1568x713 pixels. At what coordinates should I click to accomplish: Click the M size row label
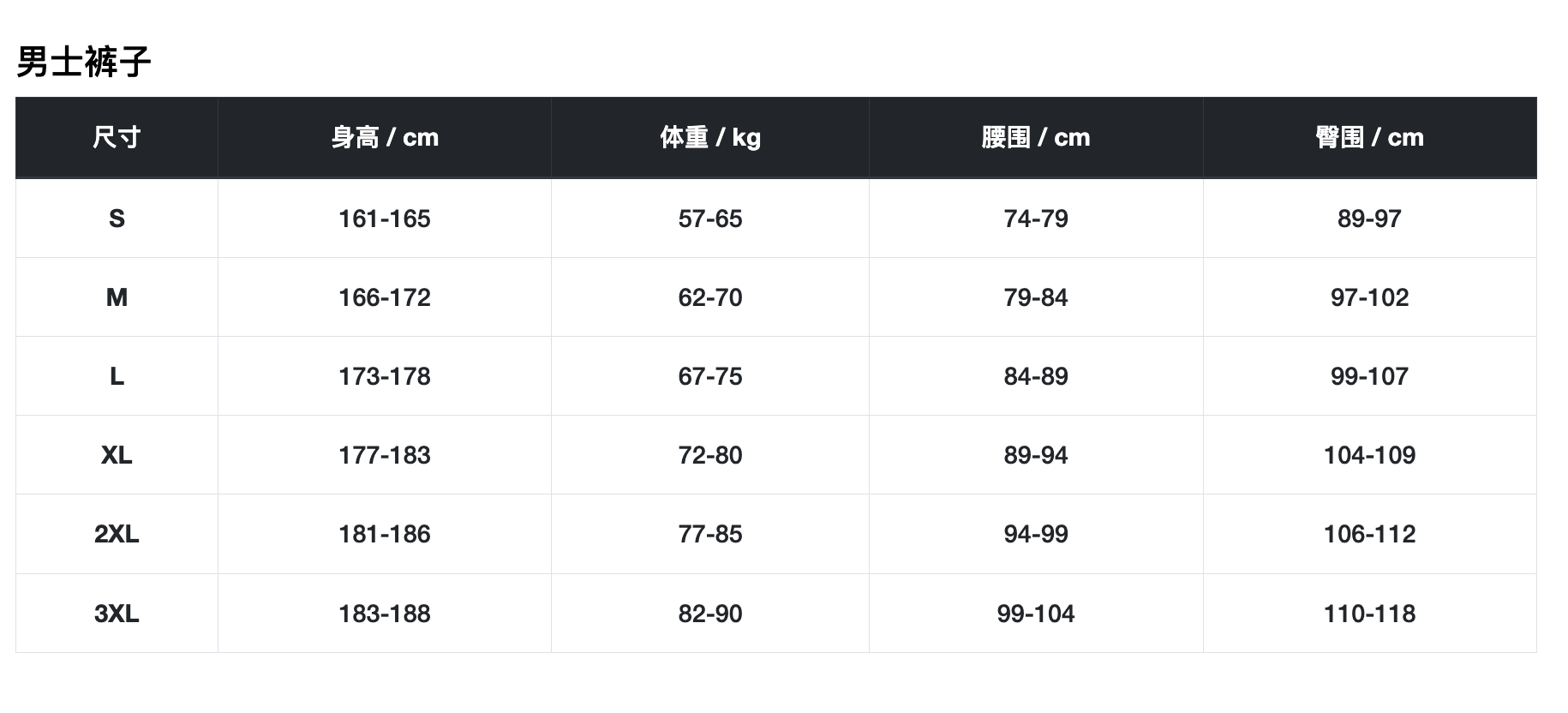click(117, 297)
